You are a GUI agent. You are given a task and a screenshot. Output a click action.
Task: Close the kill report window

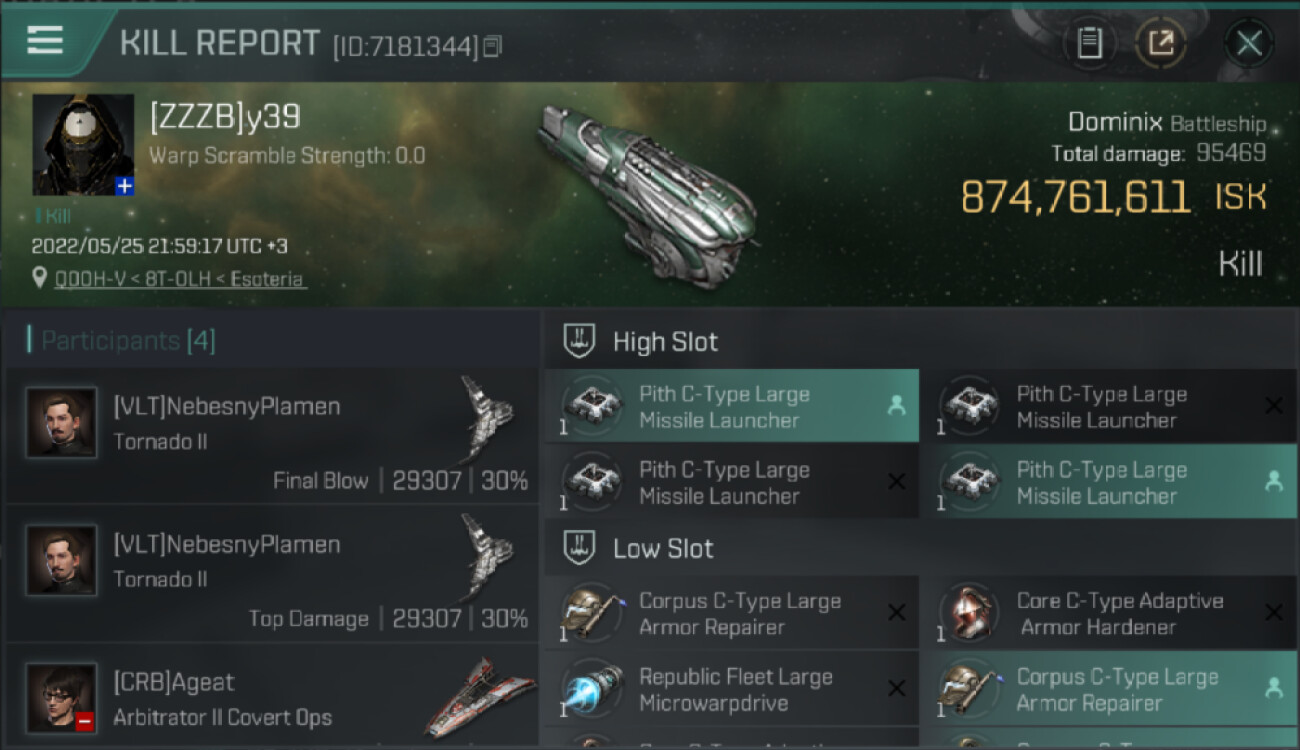1248,43
